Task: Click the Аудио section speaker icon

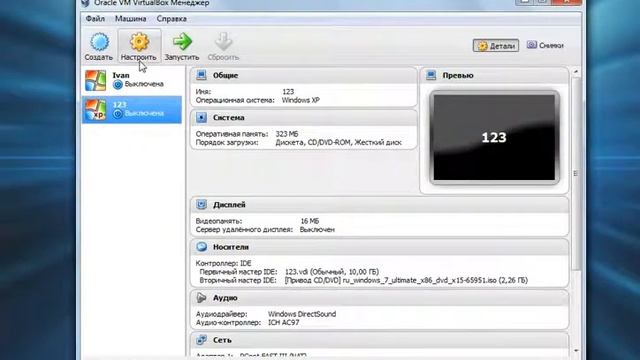Action: (201, 298)
